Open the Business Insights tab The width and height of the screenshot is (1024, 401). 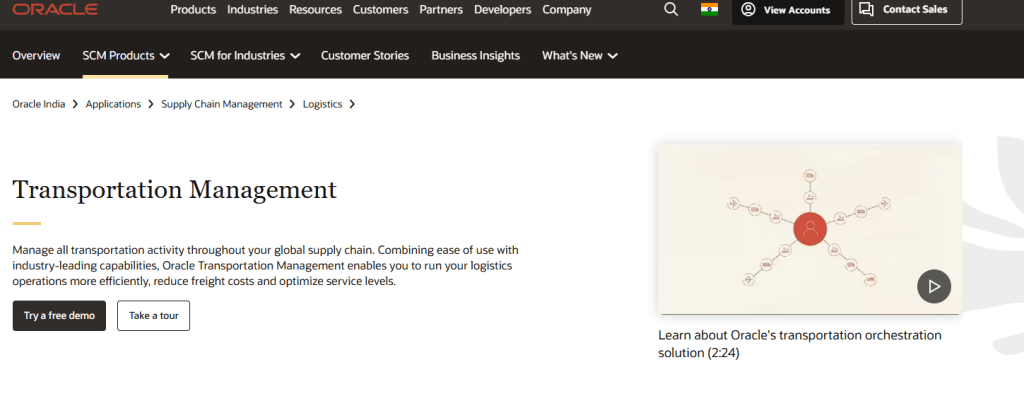click(x=475, y=56)
